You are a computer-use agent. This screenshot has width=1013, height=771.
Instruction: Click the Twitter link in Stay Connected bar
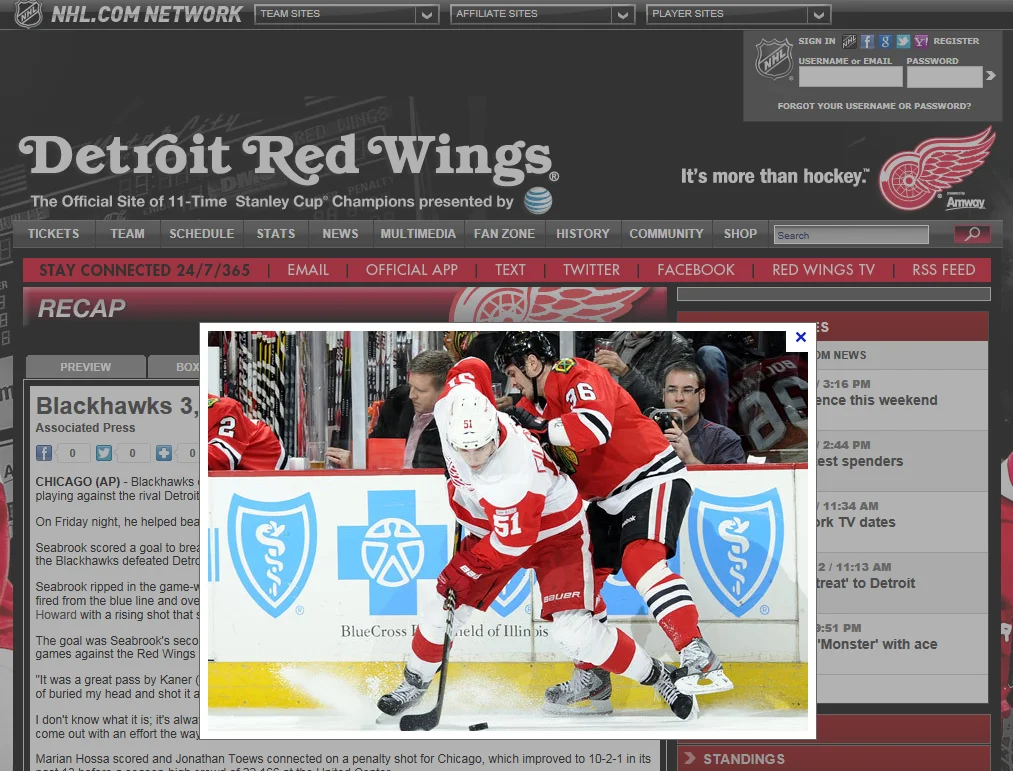(591, 269)
